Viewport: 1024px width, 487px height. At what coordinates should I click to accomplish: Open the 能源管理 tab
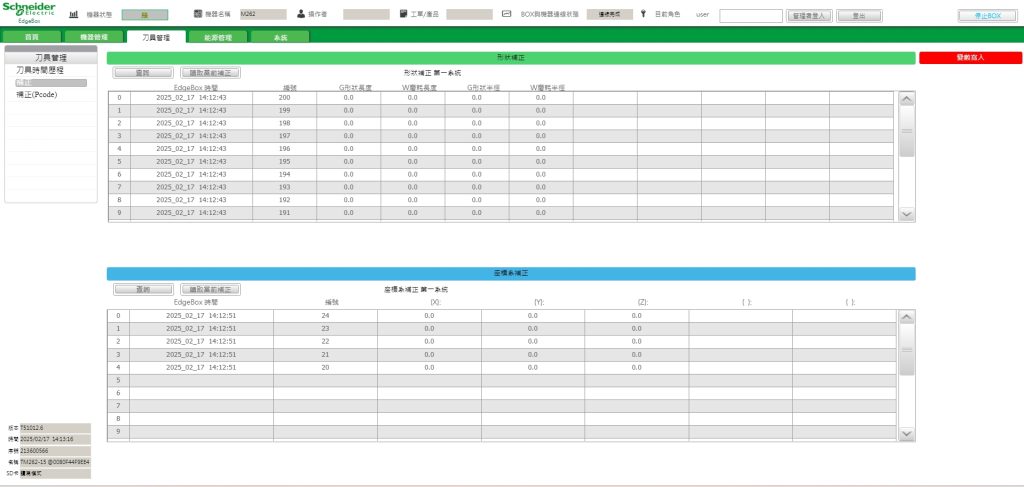217,37
